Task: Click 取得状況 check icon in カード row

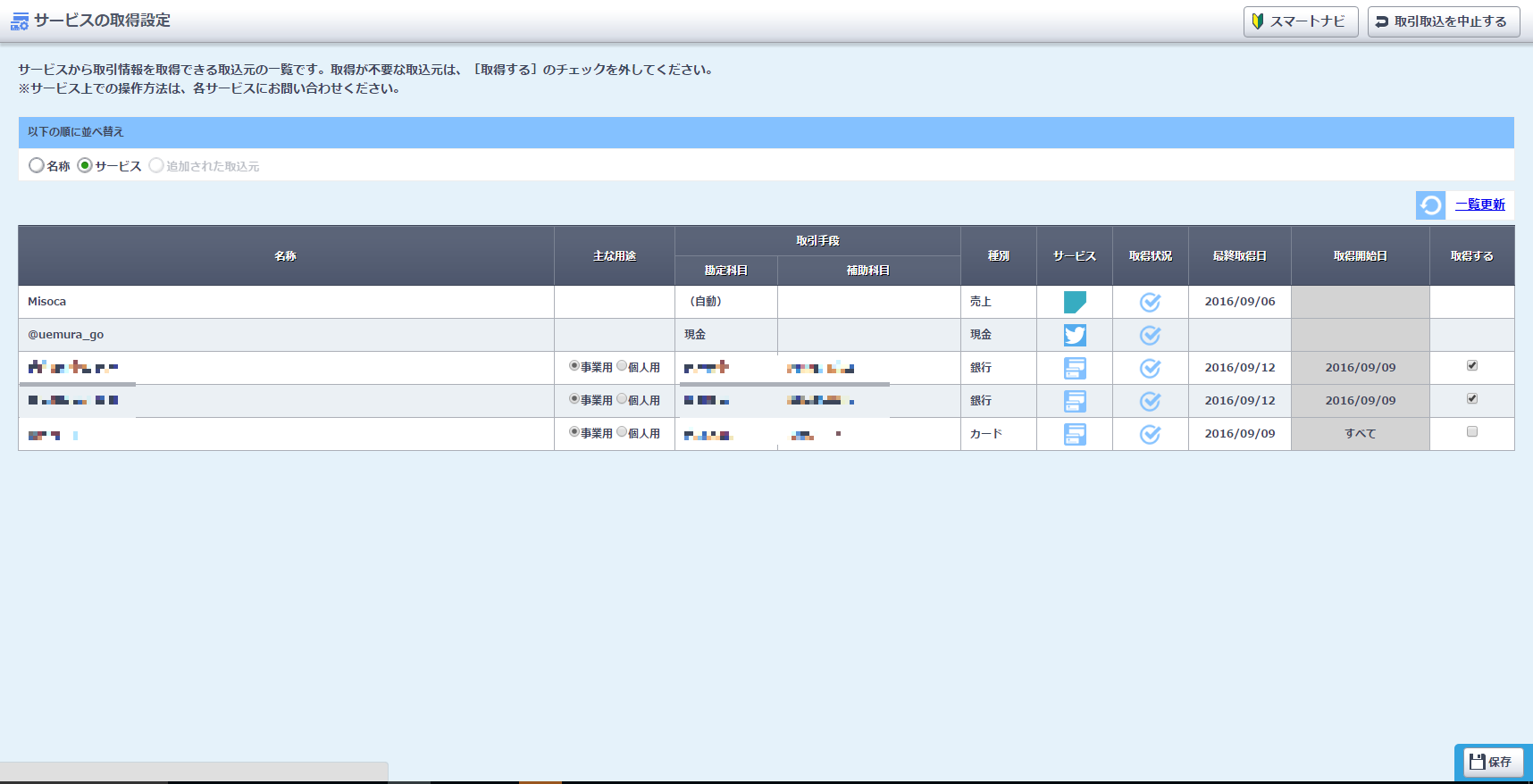Action: pyautogui.click(x=1151, y=434)
